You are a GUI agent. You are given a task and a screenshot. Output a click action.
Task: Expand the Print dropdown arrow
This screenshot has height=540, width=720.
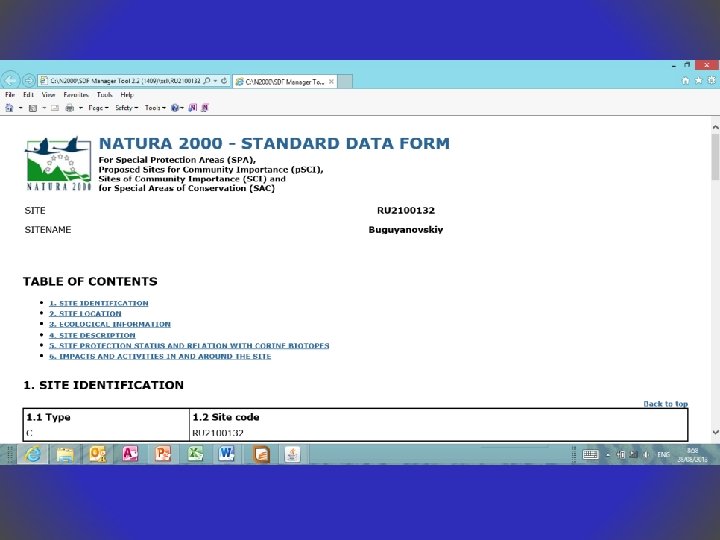click(81, 108)
